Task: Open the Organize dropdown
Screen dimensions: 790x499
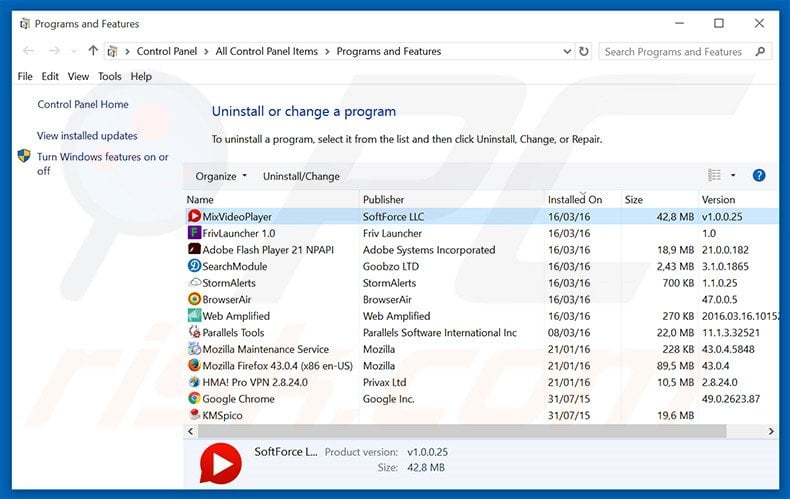Action: click(221, 176)
